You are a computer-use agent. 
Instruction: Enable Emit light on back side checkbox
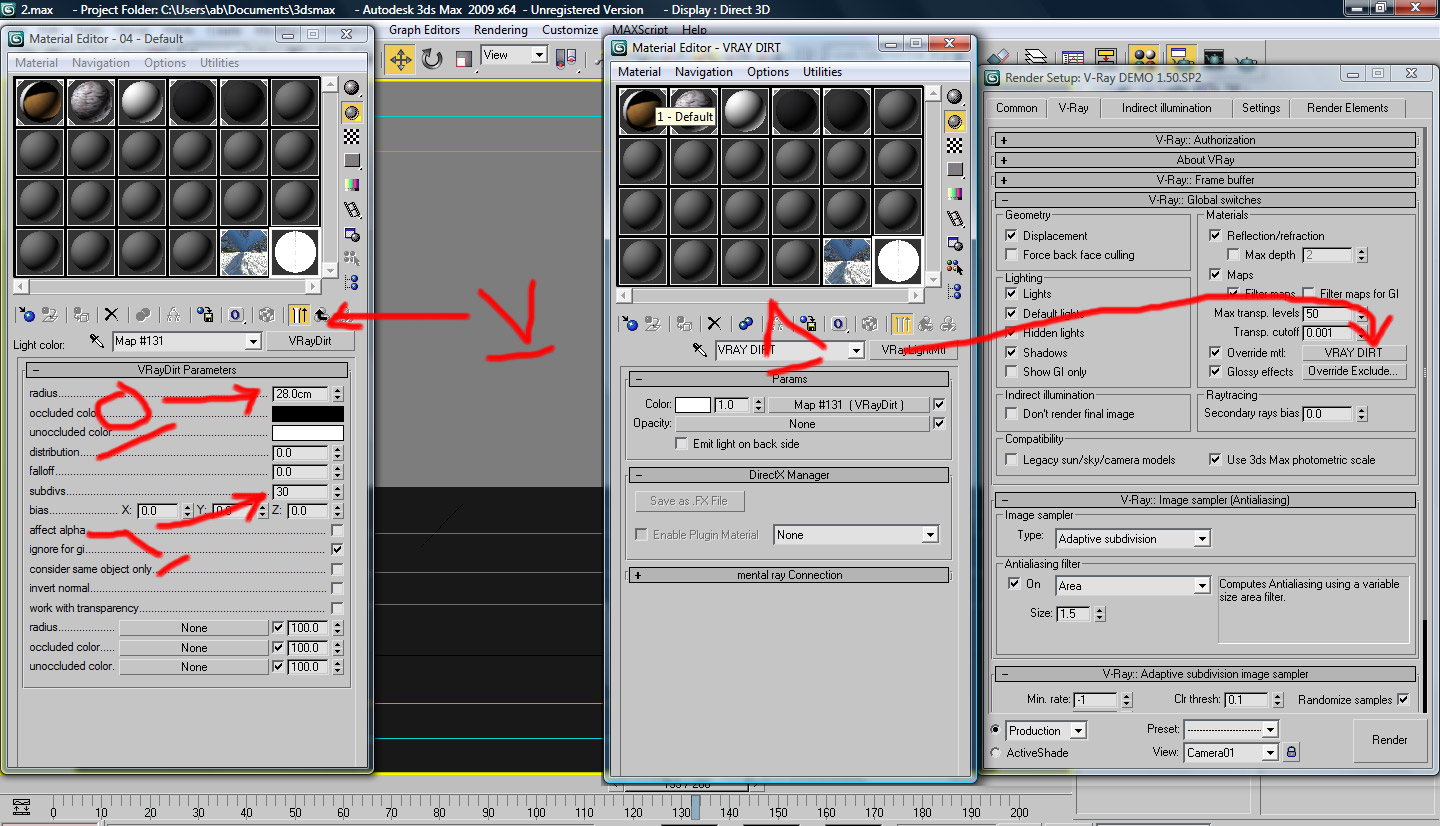pos(682,444)
